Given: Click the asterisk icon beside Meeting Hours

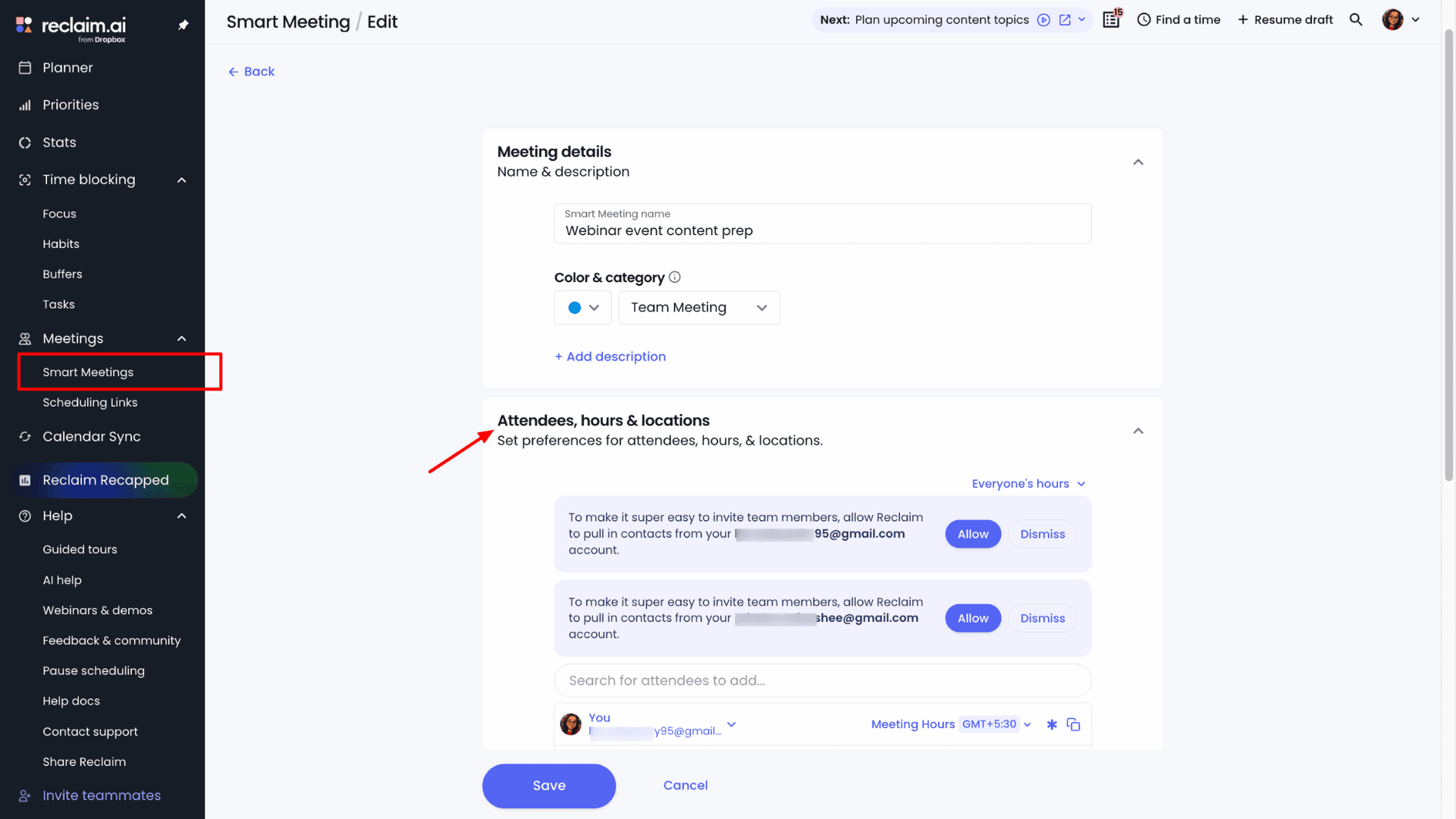Looking at the screenshot, I should coord(1052,725).
